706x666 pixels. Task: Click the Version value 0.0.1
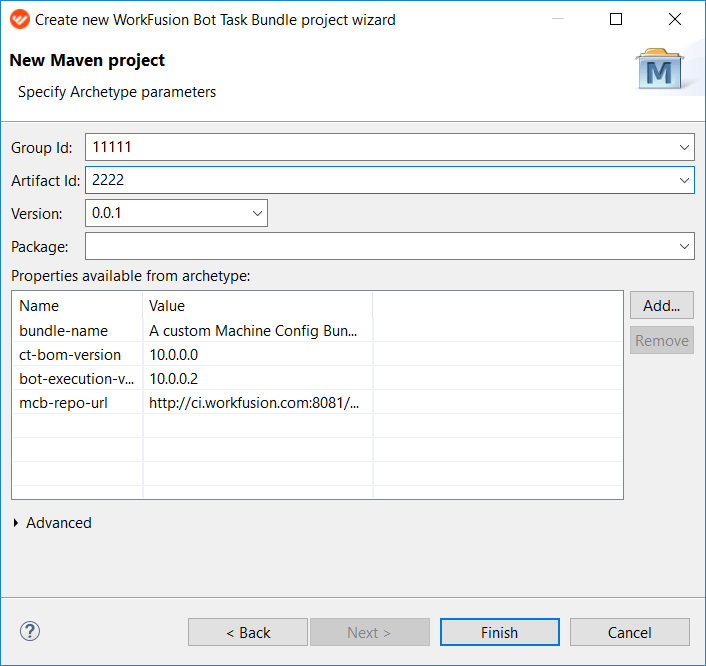107,213
